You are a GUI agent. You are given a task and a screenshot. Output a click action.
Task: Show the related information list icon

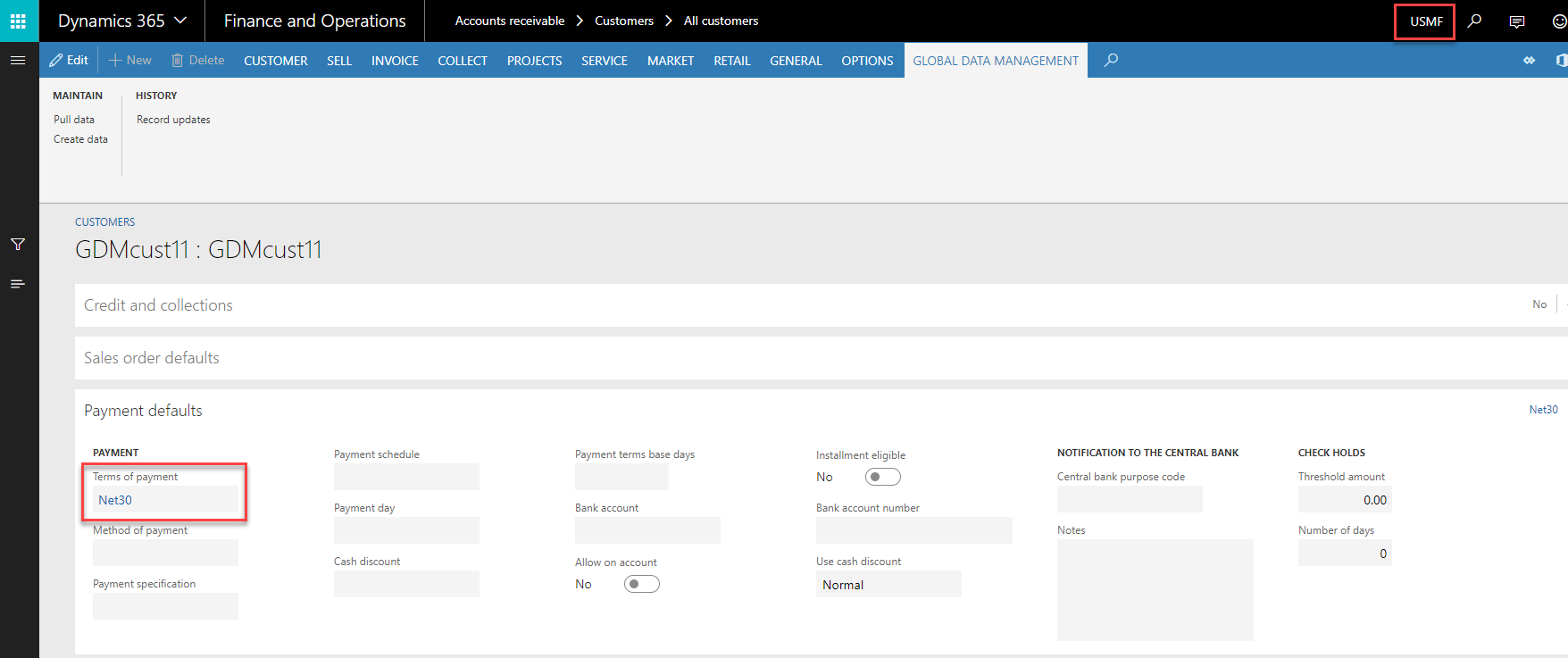[x=18, y=284]
